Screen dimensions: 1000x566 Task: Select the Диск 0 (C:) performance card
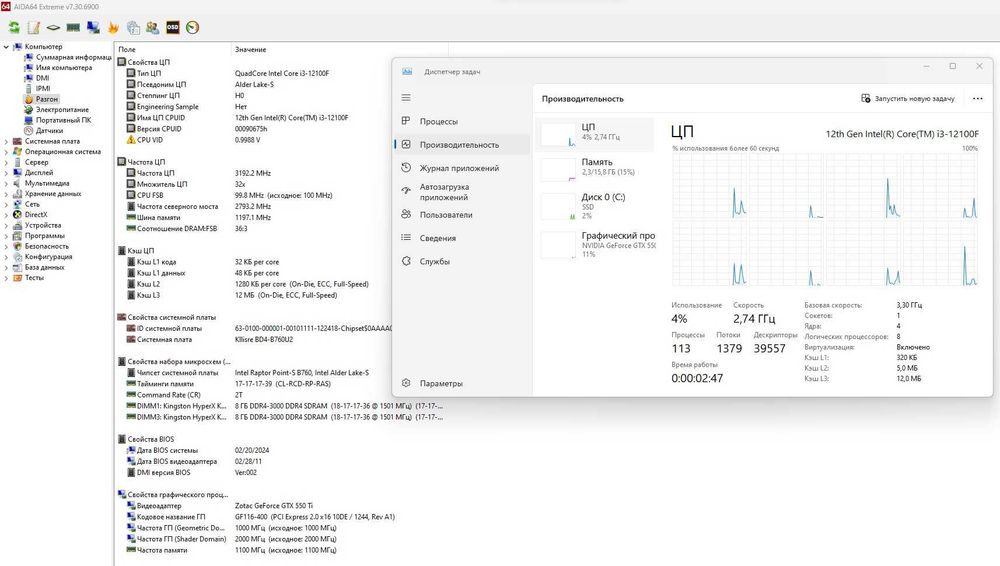[595, 206]
